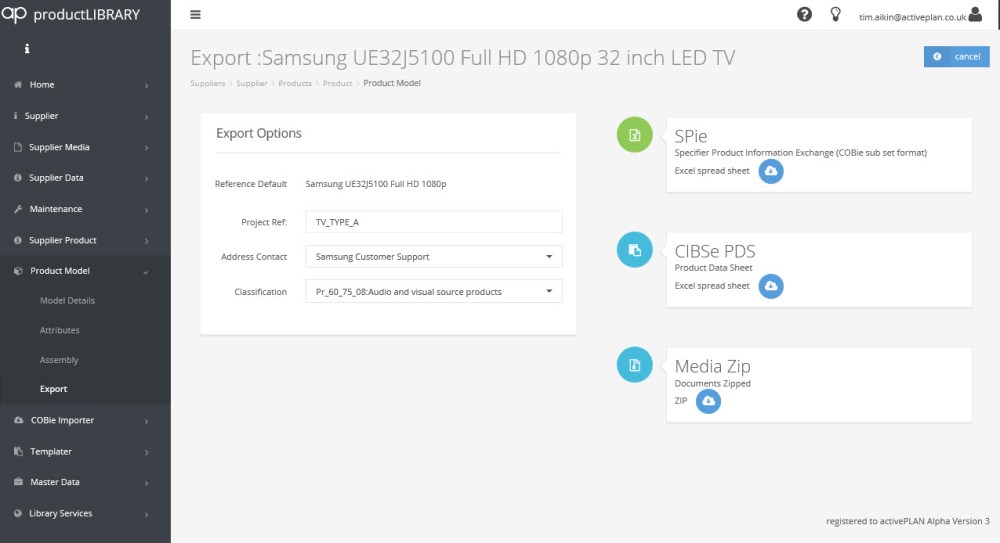Image resolution: width=1000 pixels, height=543 pixels.
Task: Select Attributes under Product Model
Action: pos(59,330)
